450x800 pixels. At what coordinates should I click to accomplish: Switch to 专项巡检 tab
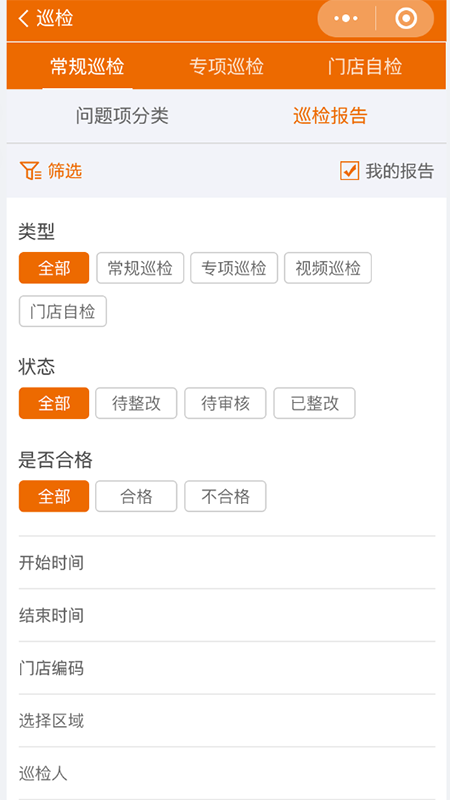pos(227,67)
